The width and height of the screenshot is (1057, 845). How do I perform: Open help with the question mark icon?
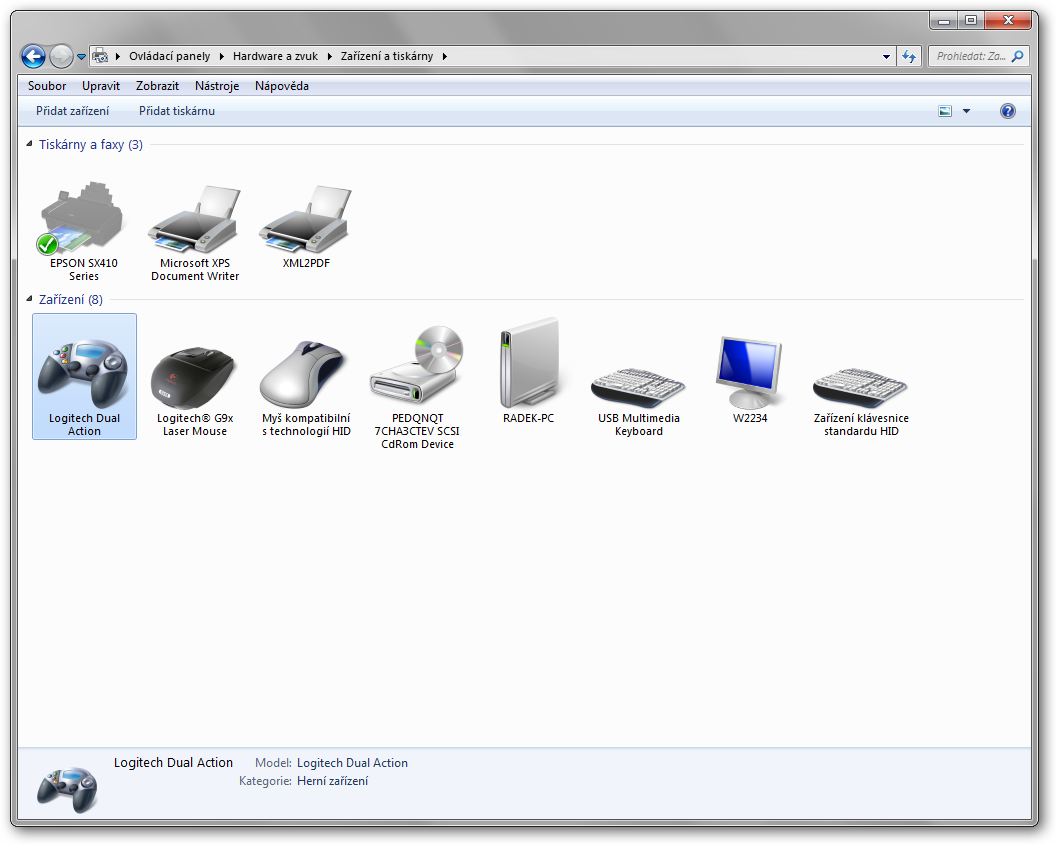tap(1007, 111)
